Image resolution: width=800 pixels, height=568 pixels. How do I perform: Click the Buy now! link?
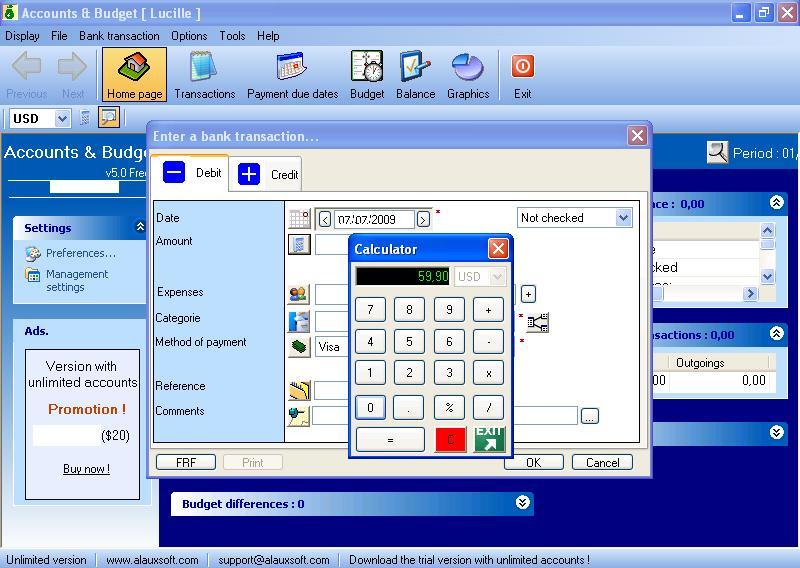86,469
